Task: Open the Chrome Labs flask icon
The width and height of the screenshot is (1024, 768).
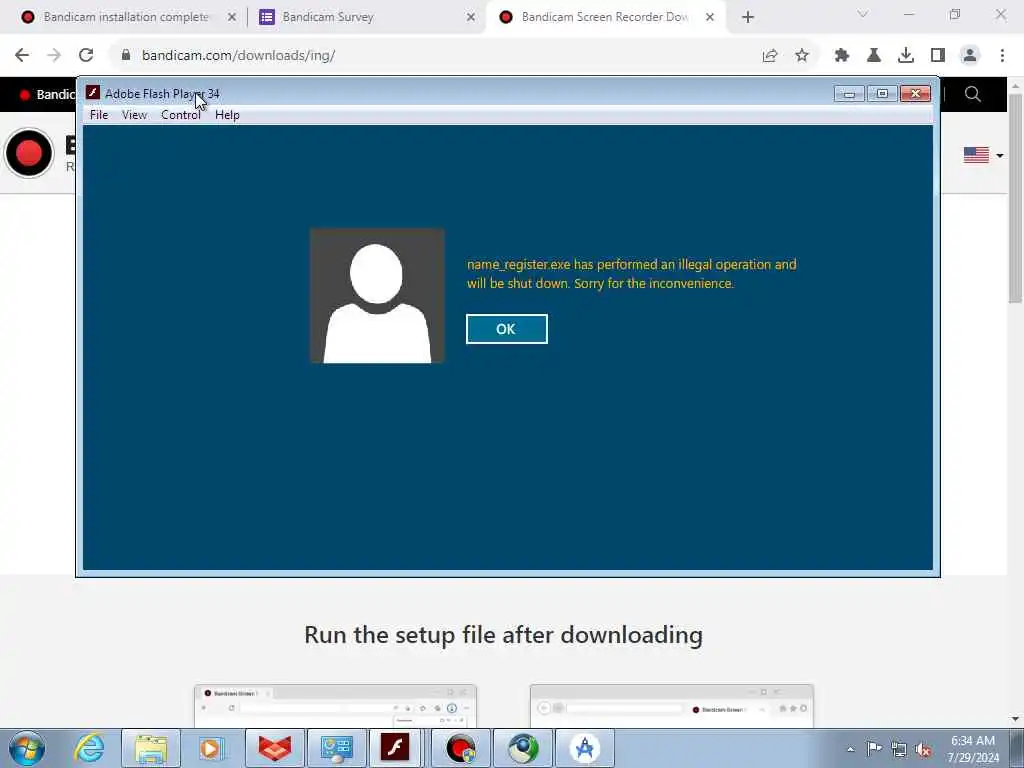Action: point(874,56)
